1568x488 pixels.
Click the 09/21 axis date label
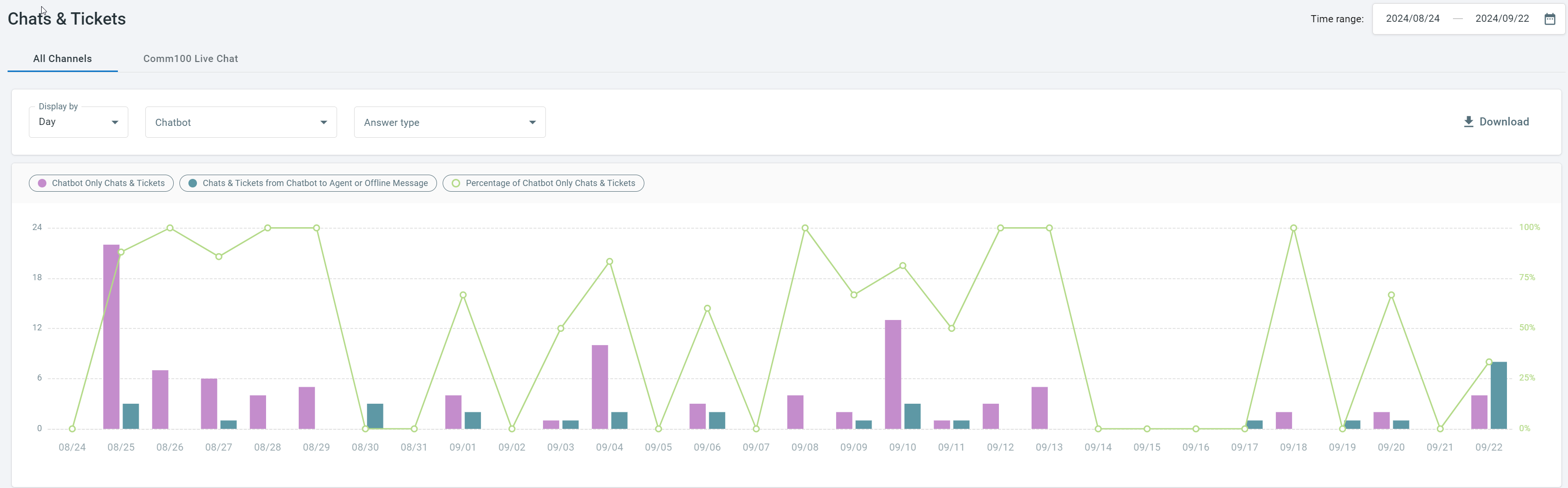tap(1440, 447)
